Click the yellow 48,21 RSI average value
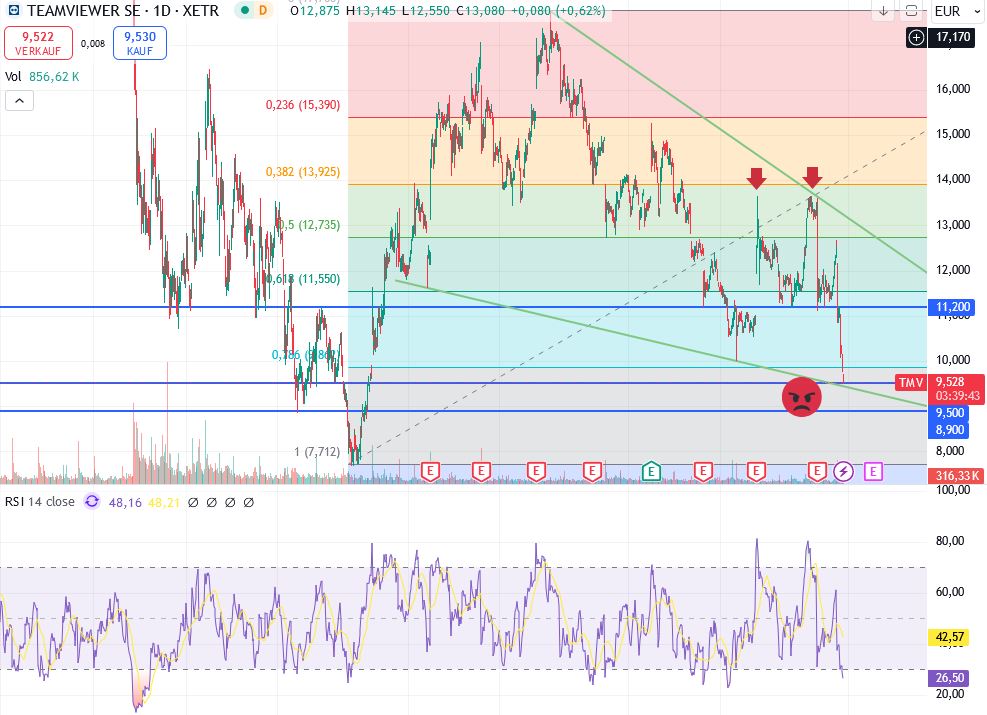Image resolution: width=987 pixels, height=715 pixels. point(164,502)
